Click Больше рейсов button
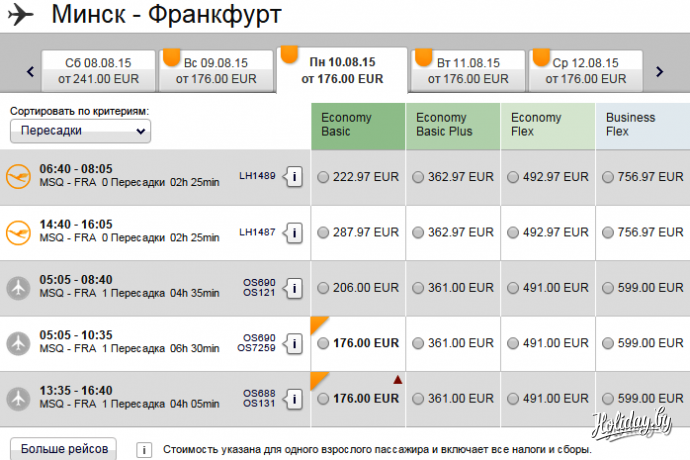This screenshot has width=690, height=460. tap(62, 449)
